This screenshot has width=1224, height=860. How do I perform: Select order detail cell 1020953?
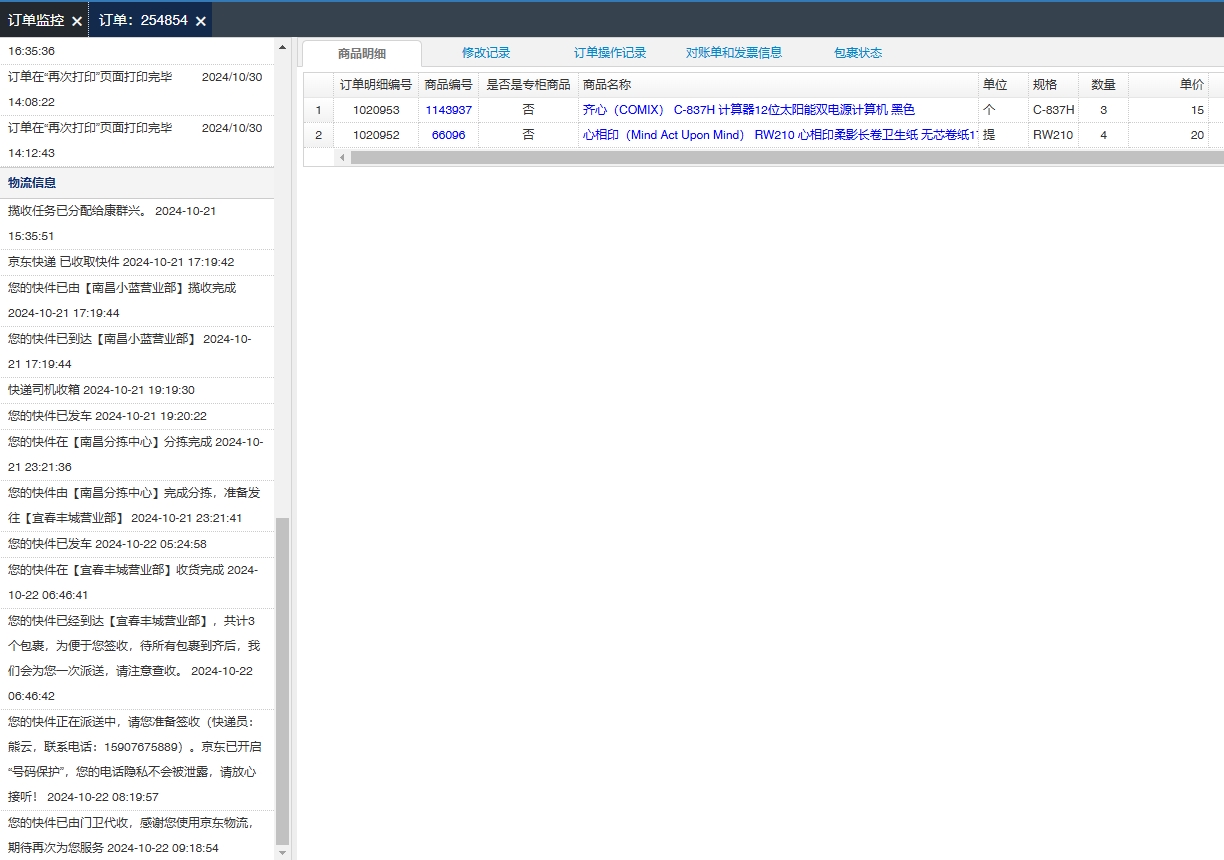(x=376, y=110)
